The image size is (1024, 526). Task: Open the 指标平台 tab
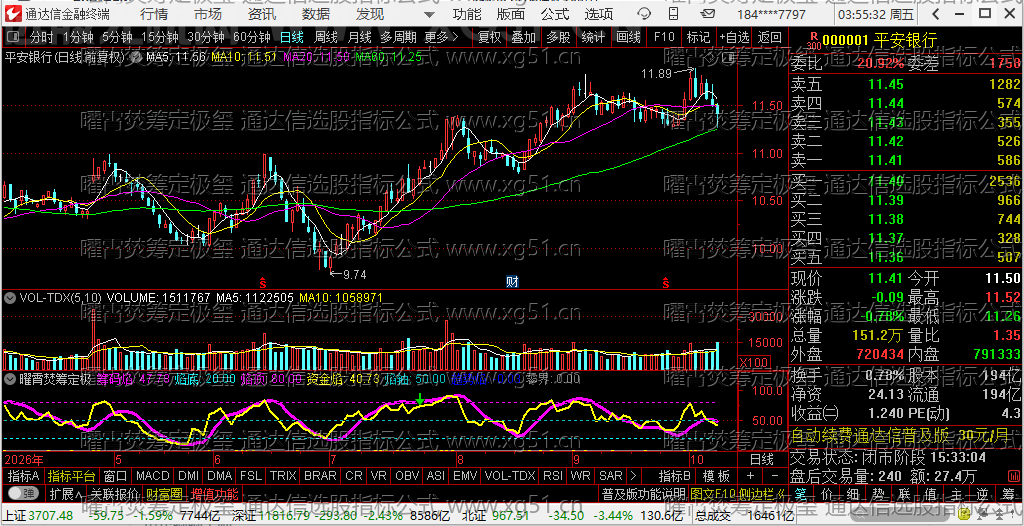pos(72,476)
